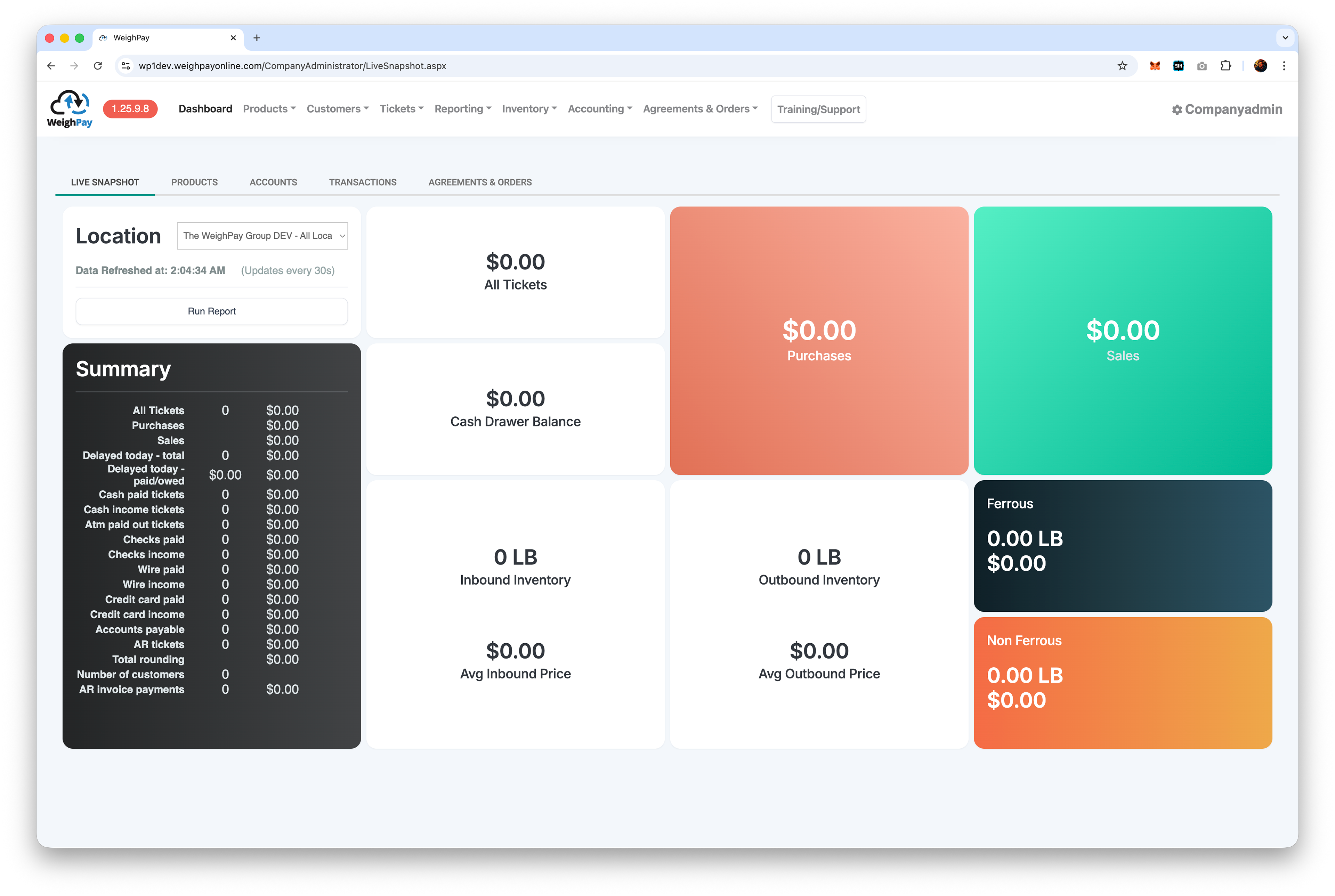Switch to the Accounts tab
Screen dimensions: 1335x896
click(273, 182)
